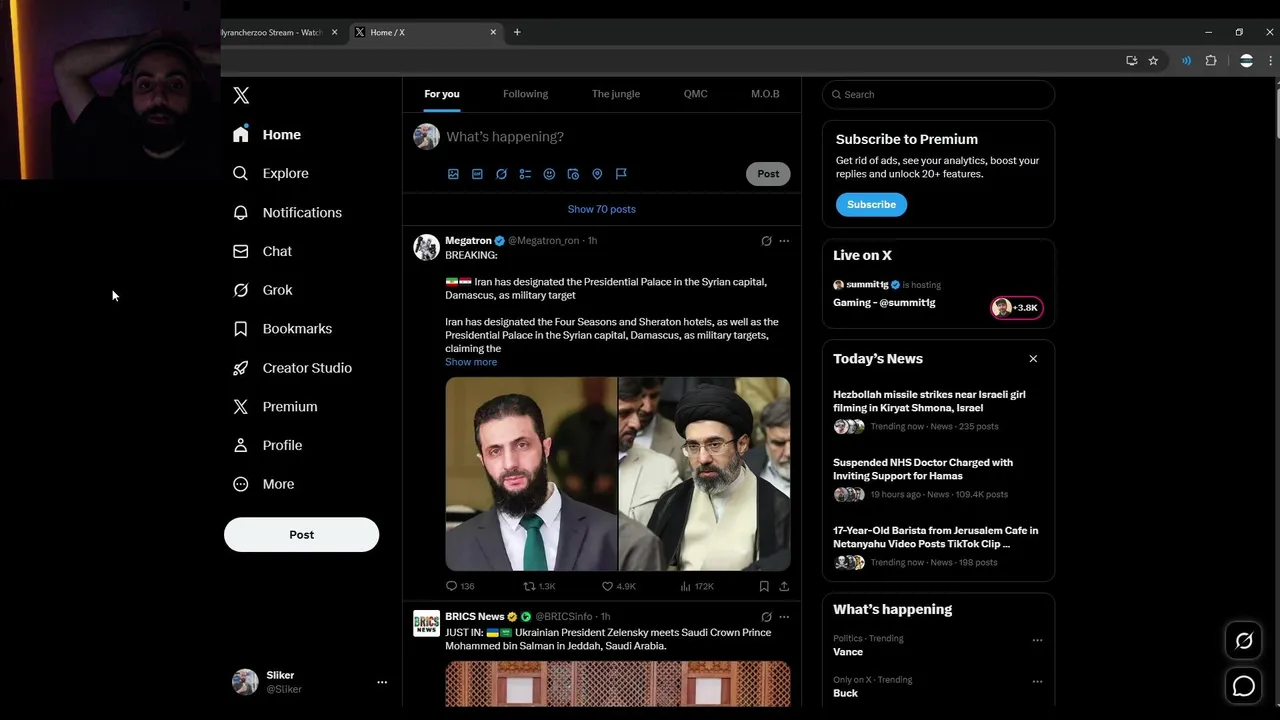Open BRICS News profile name
Image resolution: width=1280 pixels, height=720 pixels.
[x=474, y=616]
